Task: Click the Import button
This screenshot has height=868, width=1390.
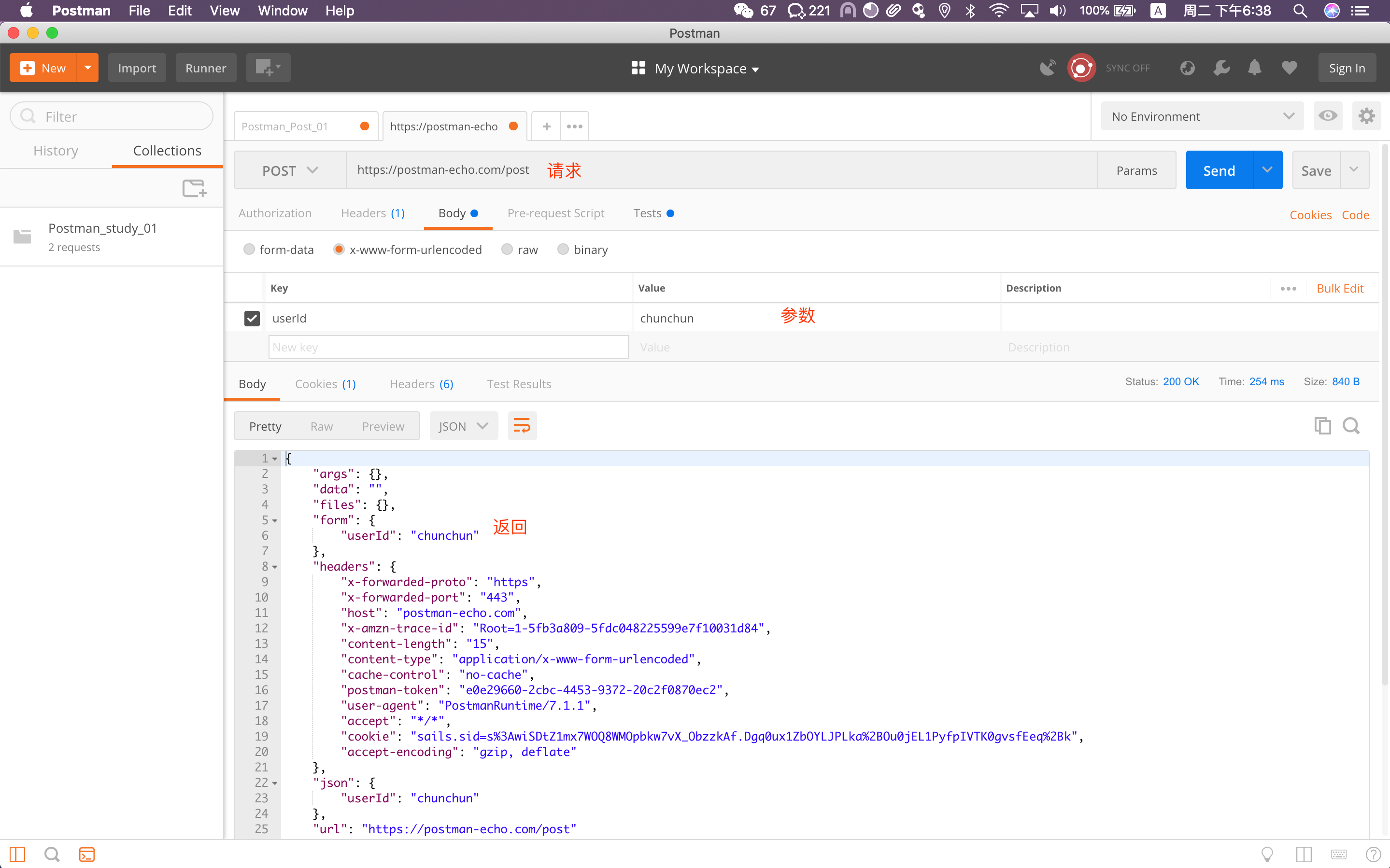Action: click(137, 68)
